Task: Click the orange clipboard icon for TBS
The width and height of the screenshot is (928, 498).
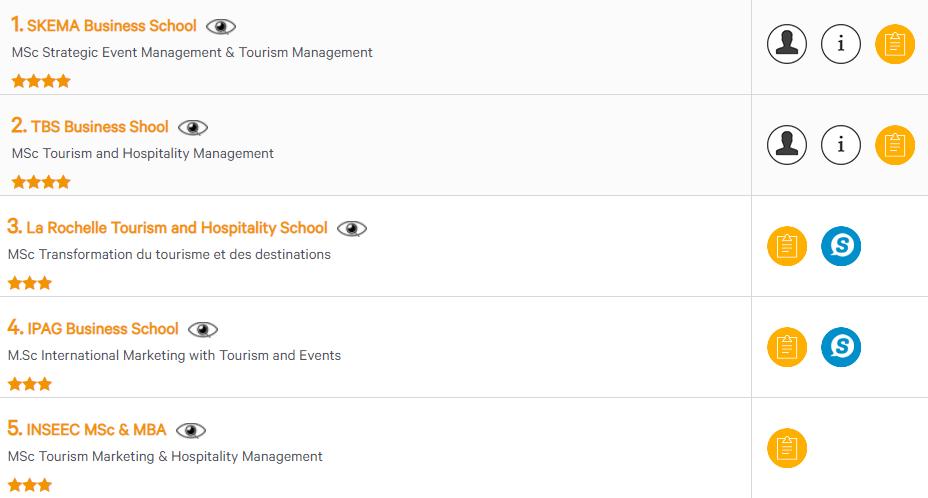Action: point(895,145)
